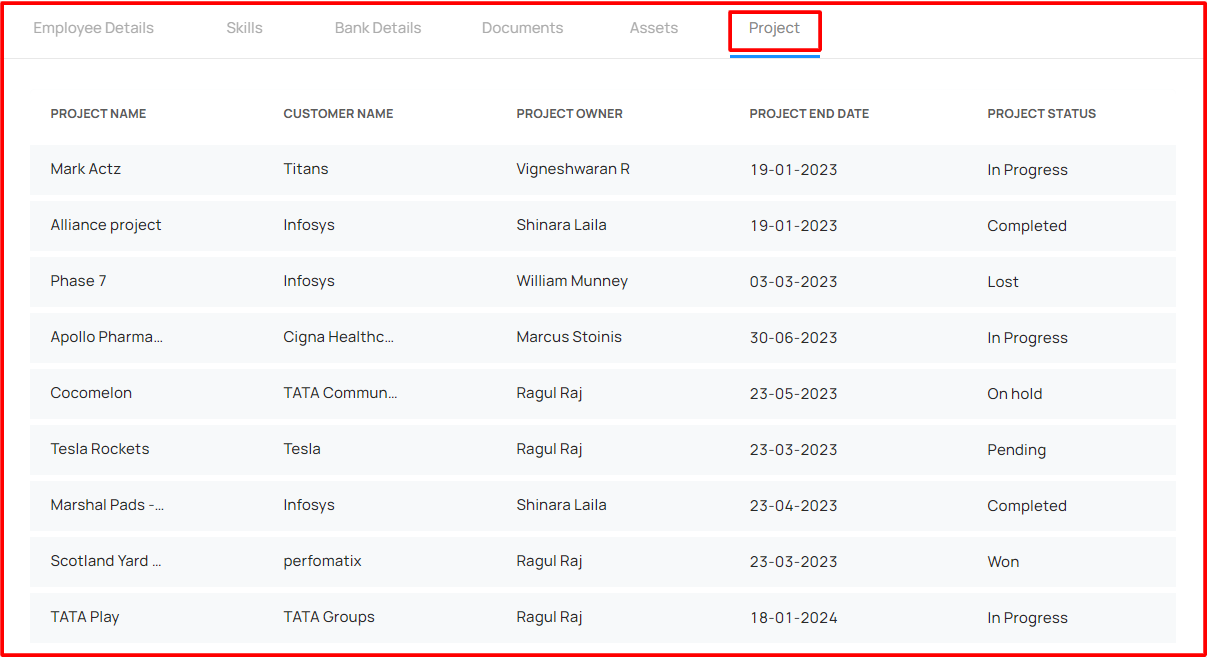Click the Project Status column header
The width and height of the screenshot is (1207, 658).
1041,114
